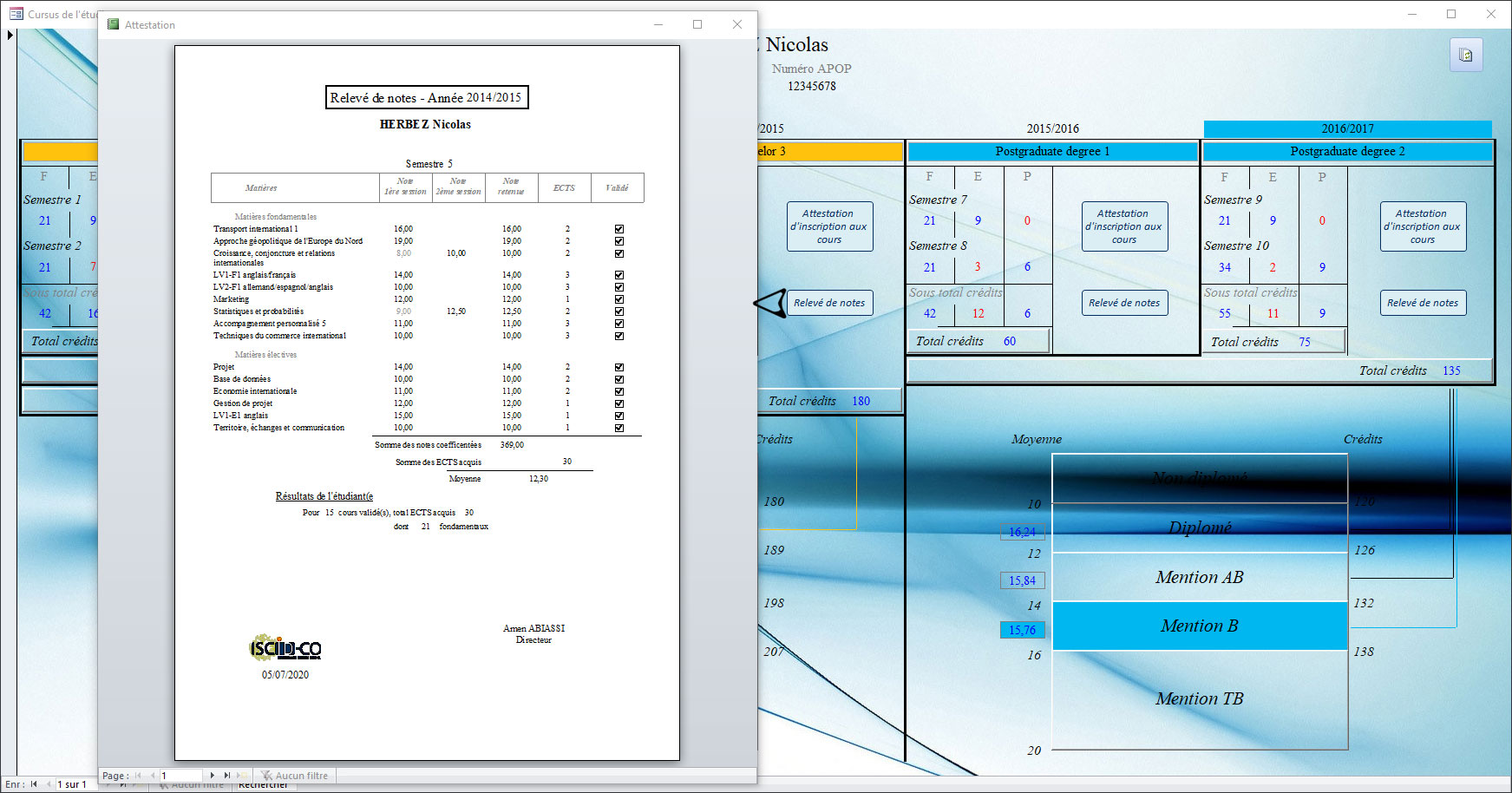Go to first record in Enr navigation

35,784
